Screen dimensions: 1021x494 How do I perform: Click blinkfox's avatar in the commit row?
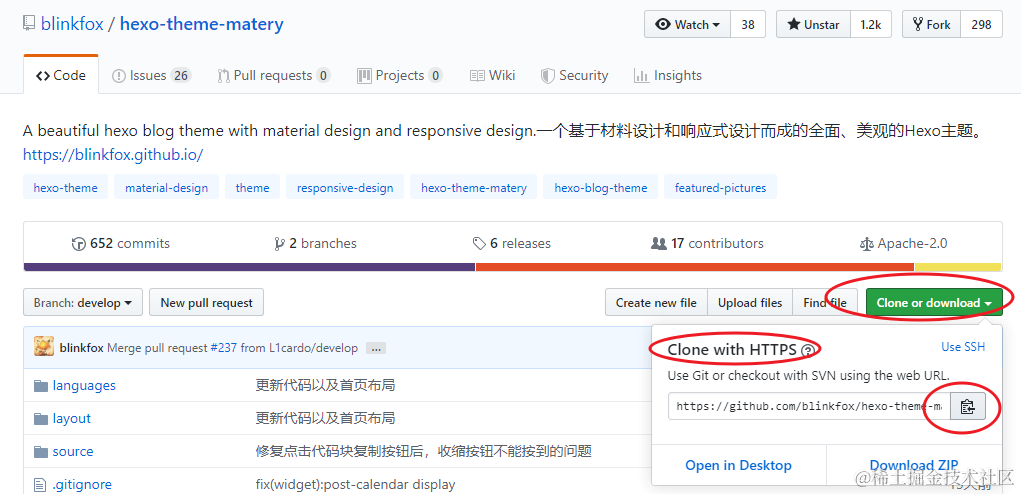pyautogui.click(x=44, y=346)
